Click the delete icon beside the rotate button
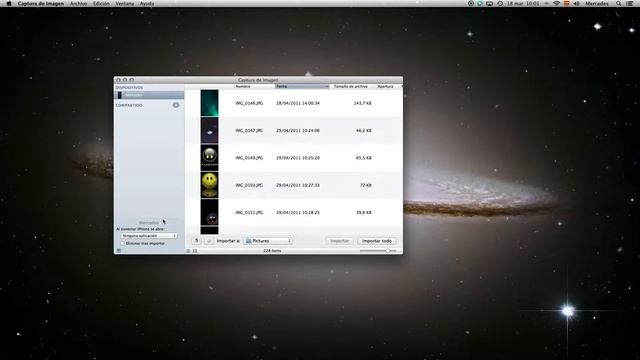 209,241
